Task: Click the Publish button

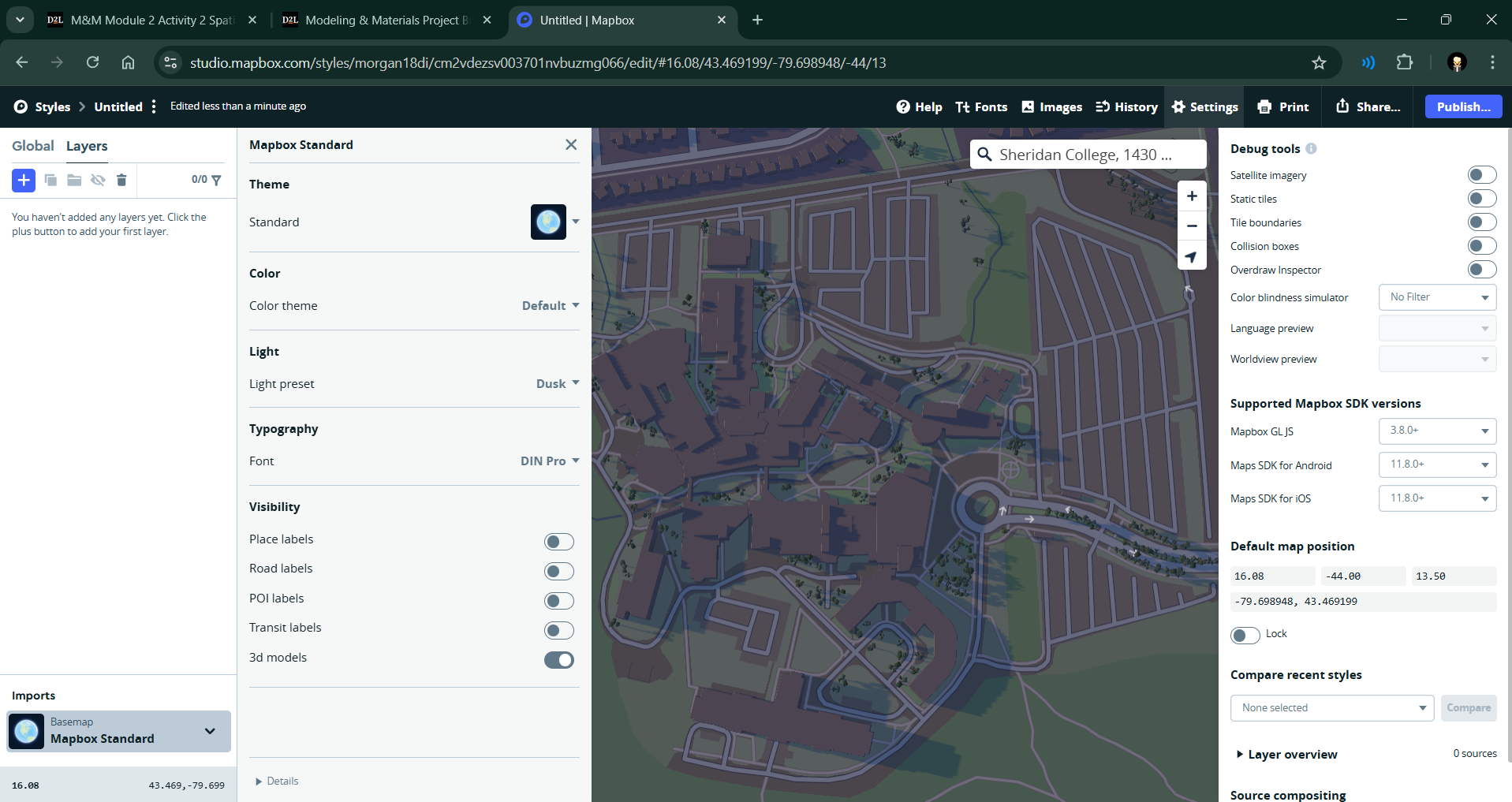Action: tap(1463, 106)
